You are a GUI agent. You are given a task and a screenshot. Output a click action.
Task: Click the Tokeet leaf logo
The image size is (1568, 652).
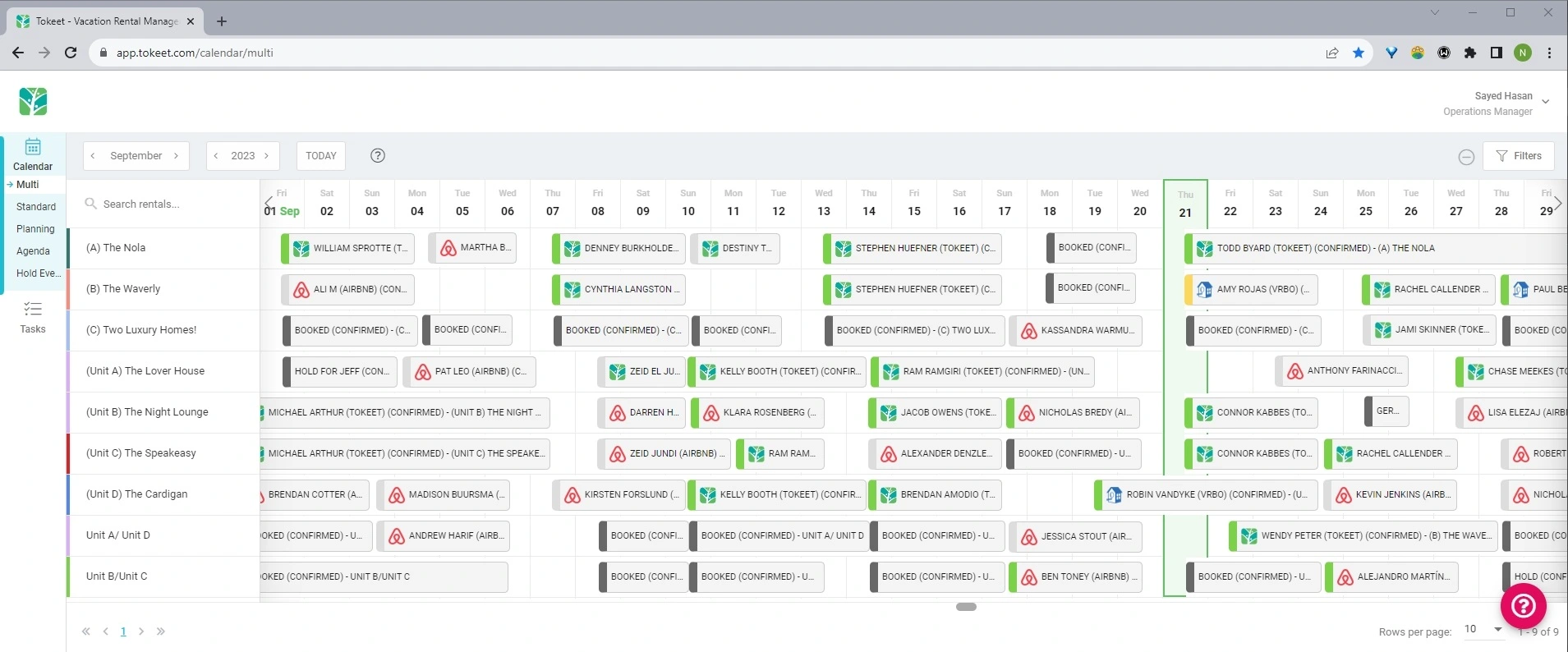tap(33, 102)
